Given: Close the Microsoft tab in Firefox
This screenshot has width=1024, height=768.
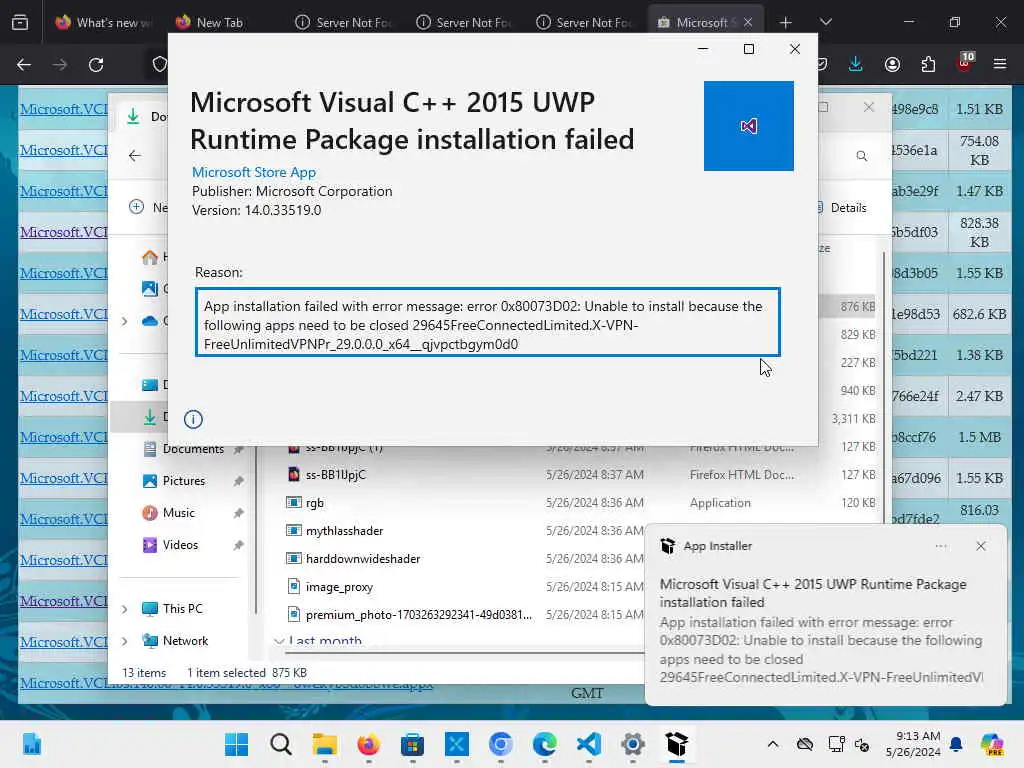Looking at the screenshot, I should (748, 22).
